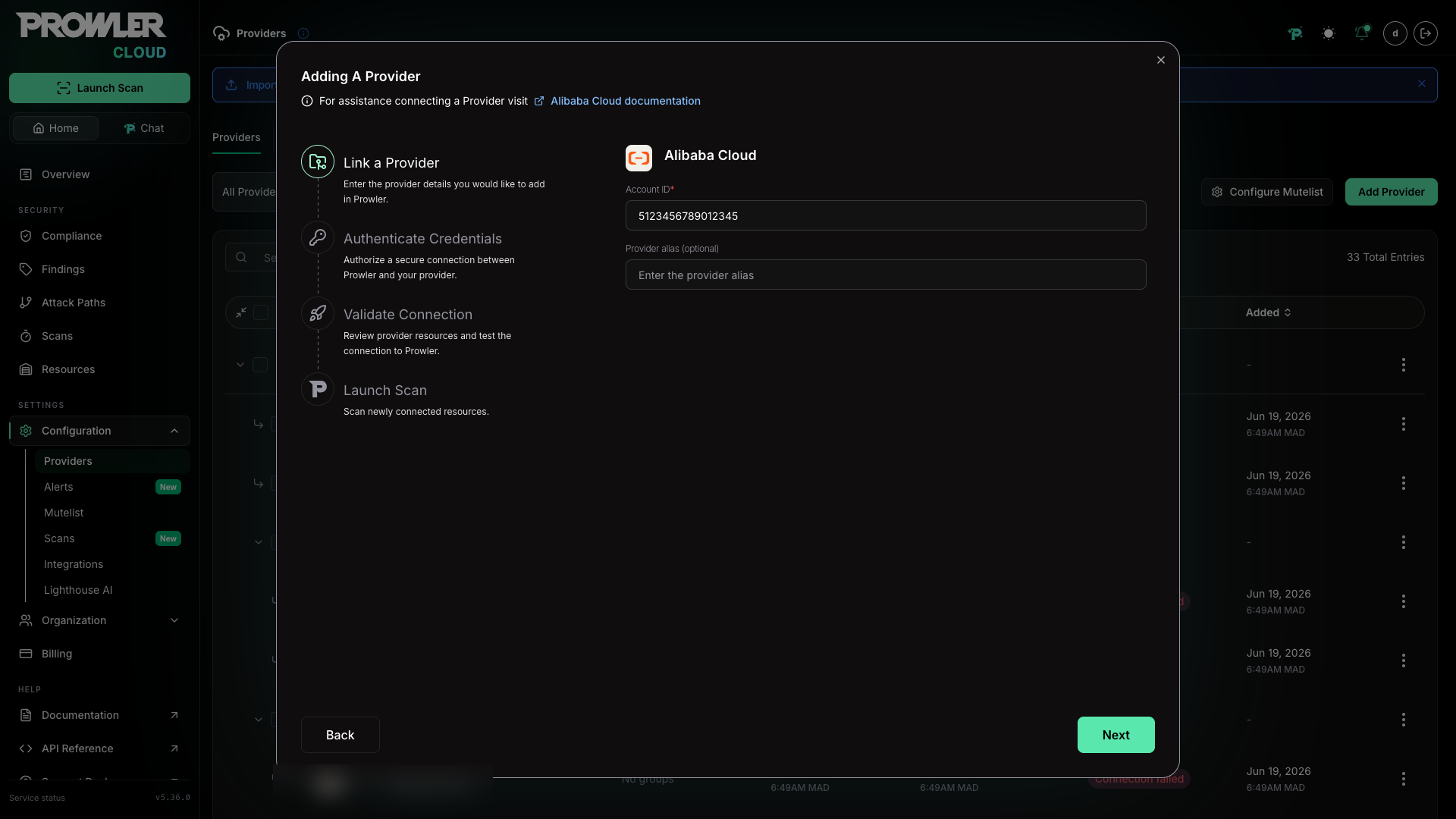
Task: Click the Configuration gear icon
Action: (x=26, y=431)
